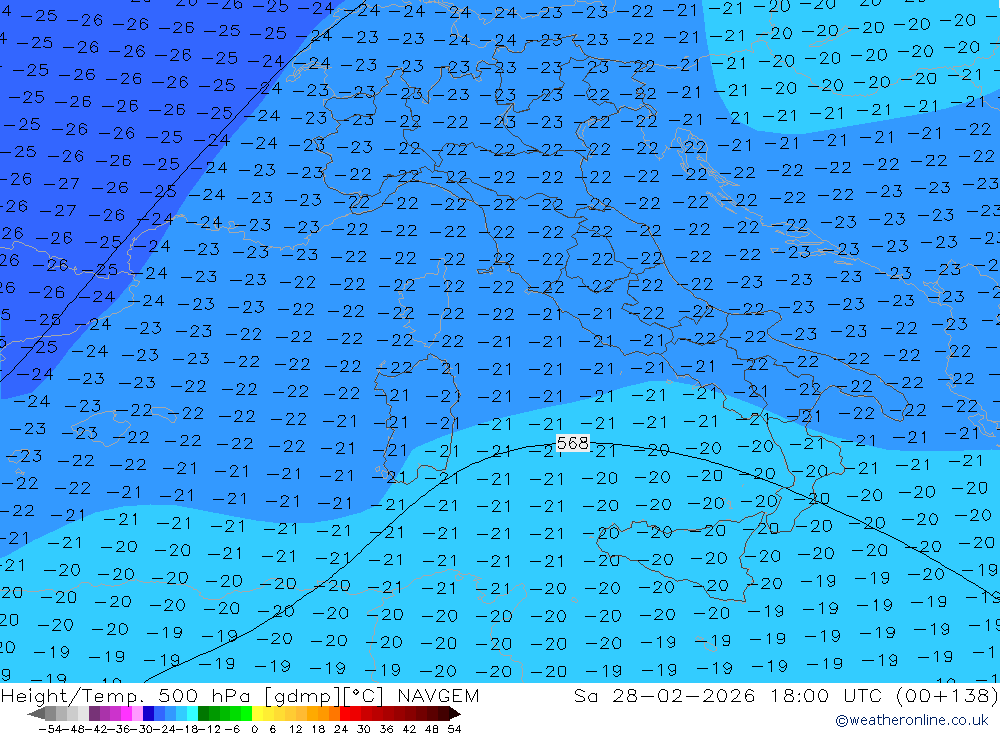Pick the dark blue legend color swatch

click(x=148, y=713)
